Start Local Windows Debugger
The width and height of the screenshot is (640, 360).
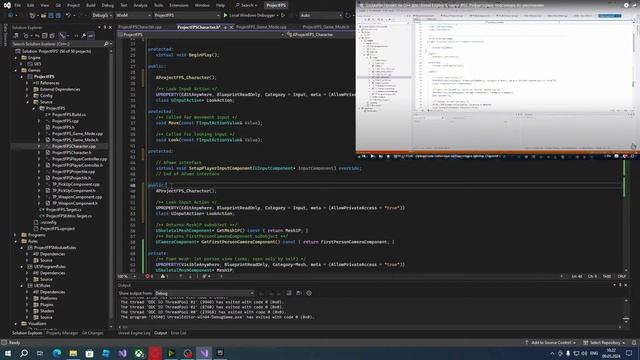[x=251, y=15]
